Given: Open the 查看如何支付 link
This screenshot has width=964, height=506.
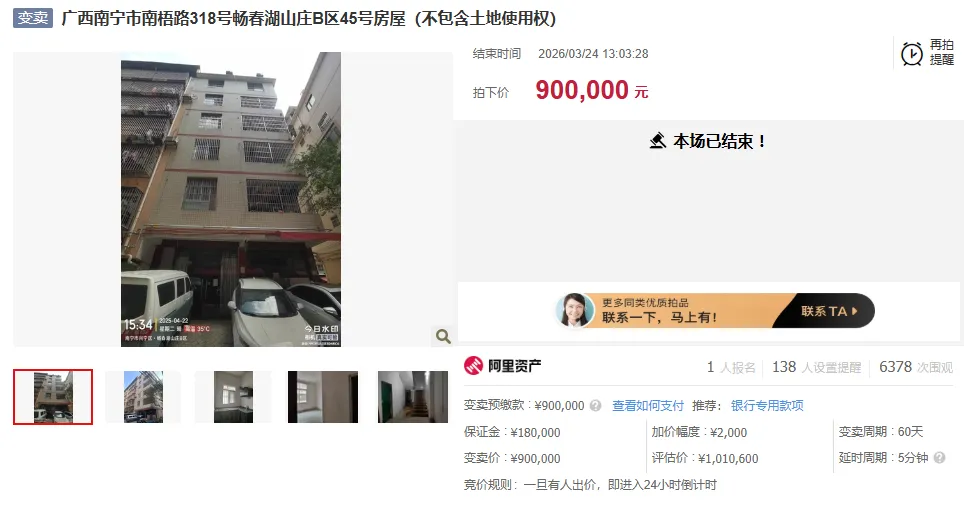Looking at the screenshot, I should click(648, 406).
